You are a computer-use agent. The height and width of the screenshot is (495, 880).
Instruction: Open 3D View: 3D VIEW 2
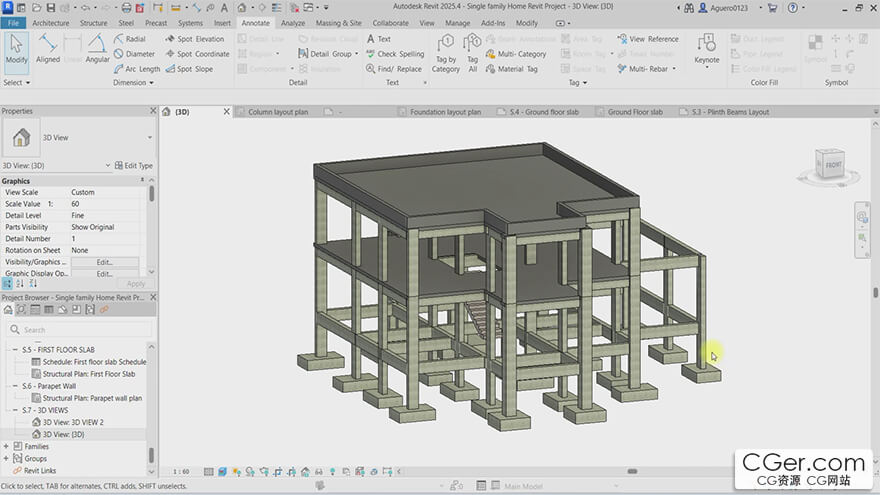point(73,422)
